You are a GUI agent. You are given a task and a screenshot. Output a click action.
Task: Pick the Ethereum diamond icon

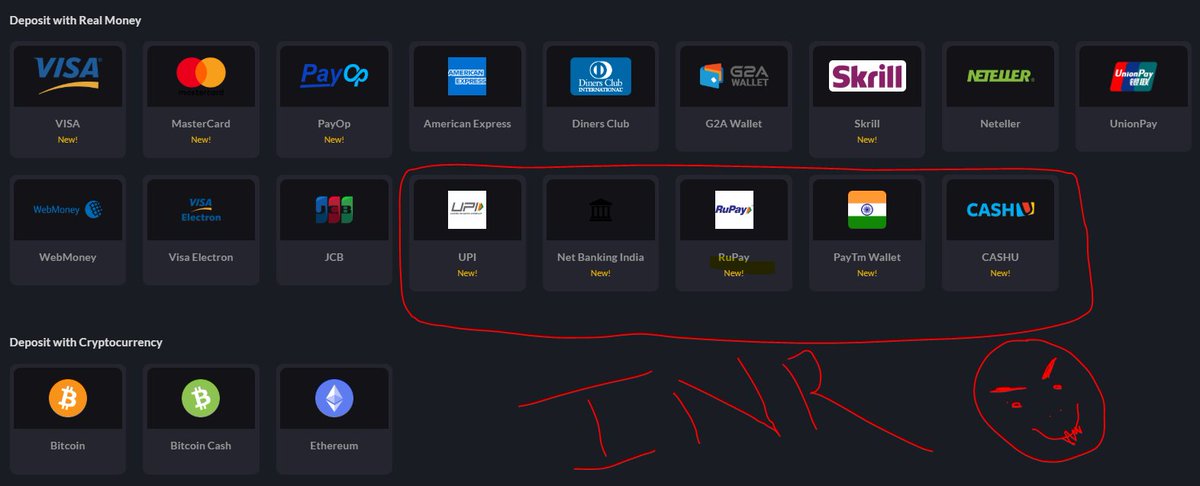tap(334, 399)
